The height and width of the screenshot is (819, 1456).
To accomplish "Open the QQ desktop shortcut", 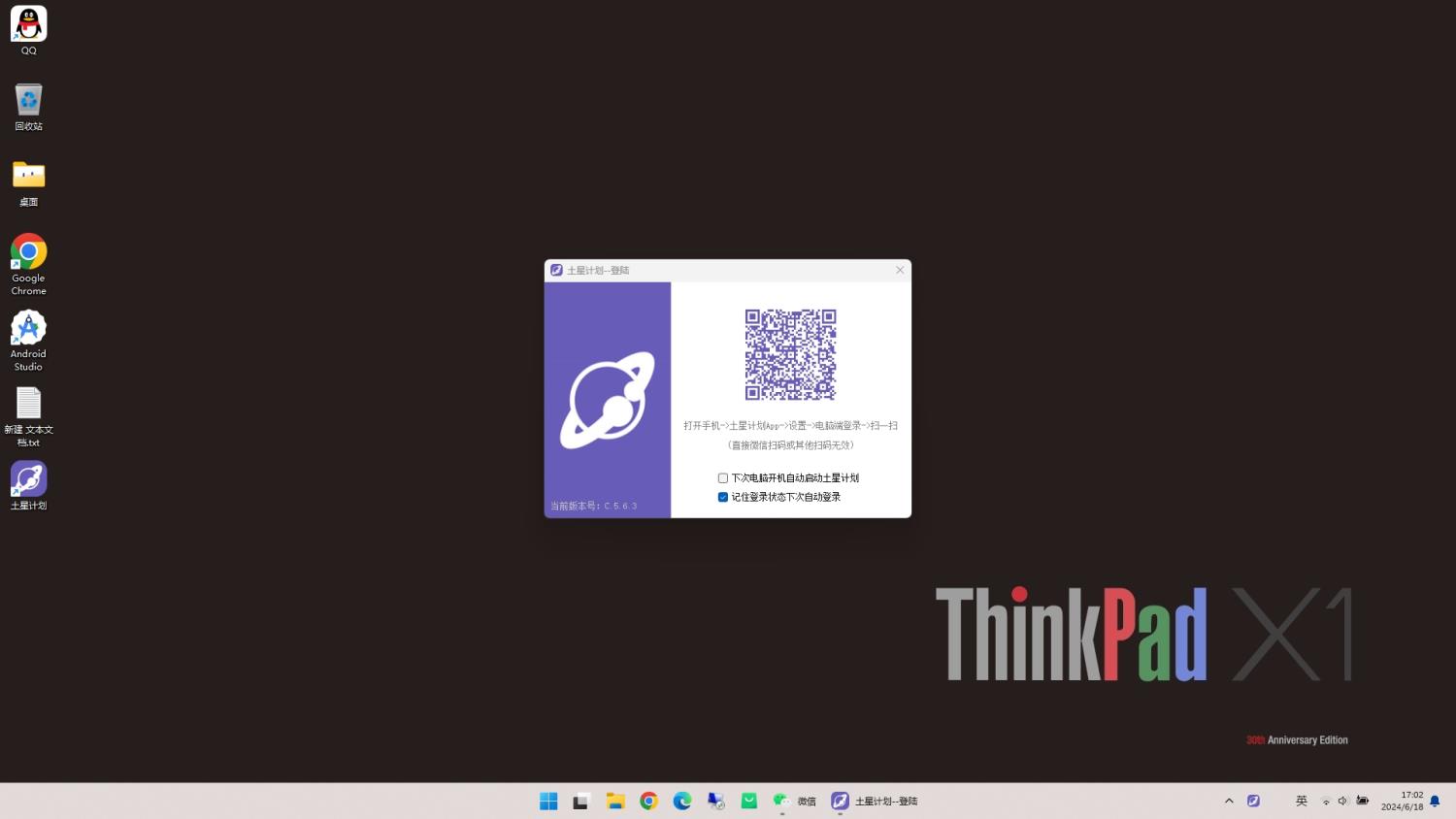I will click(x=28, y=25).
